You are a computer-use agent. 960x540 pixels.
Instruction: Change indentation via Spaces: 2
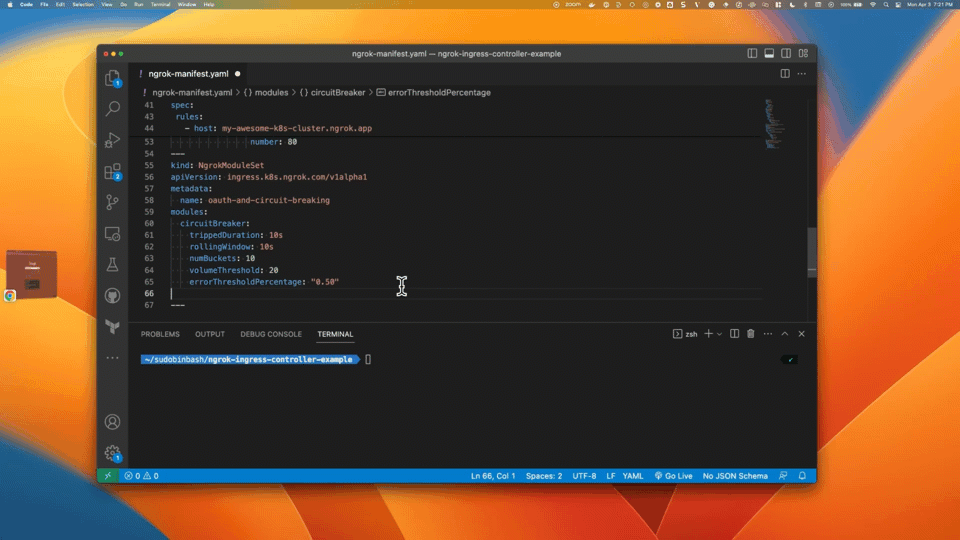[x=544, y=476]
